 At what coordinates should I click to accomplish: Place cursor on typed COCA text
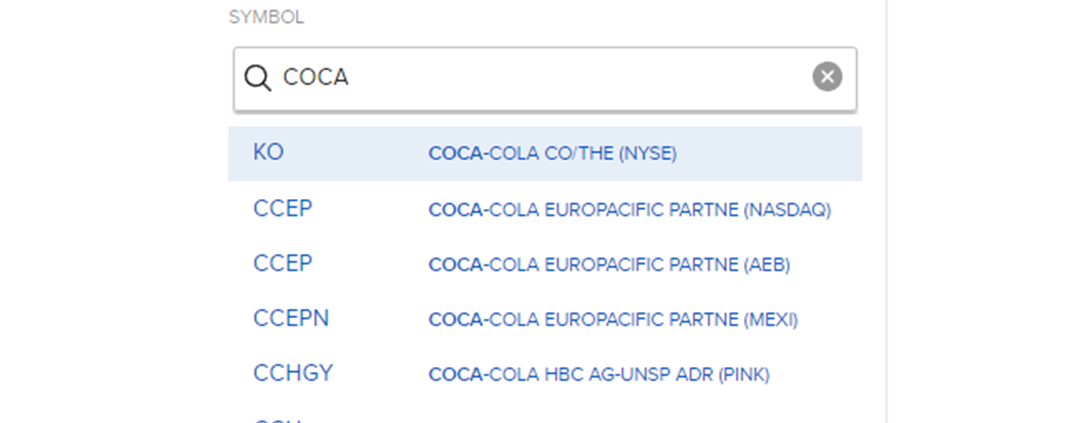pyautogui.click(x=316, y=78)
